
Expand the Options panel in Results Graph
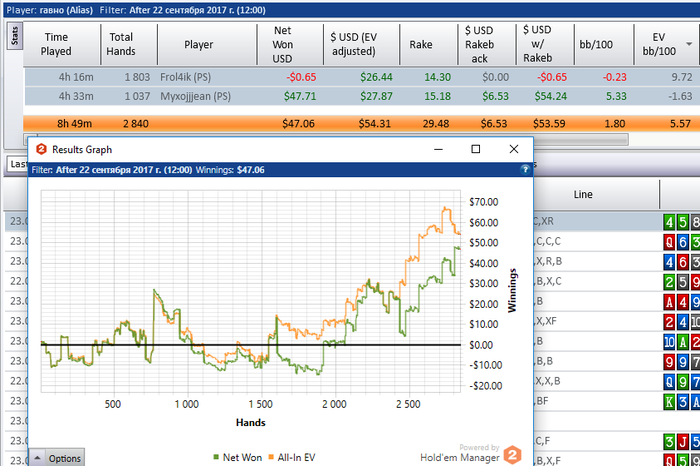tap(57, 458)
